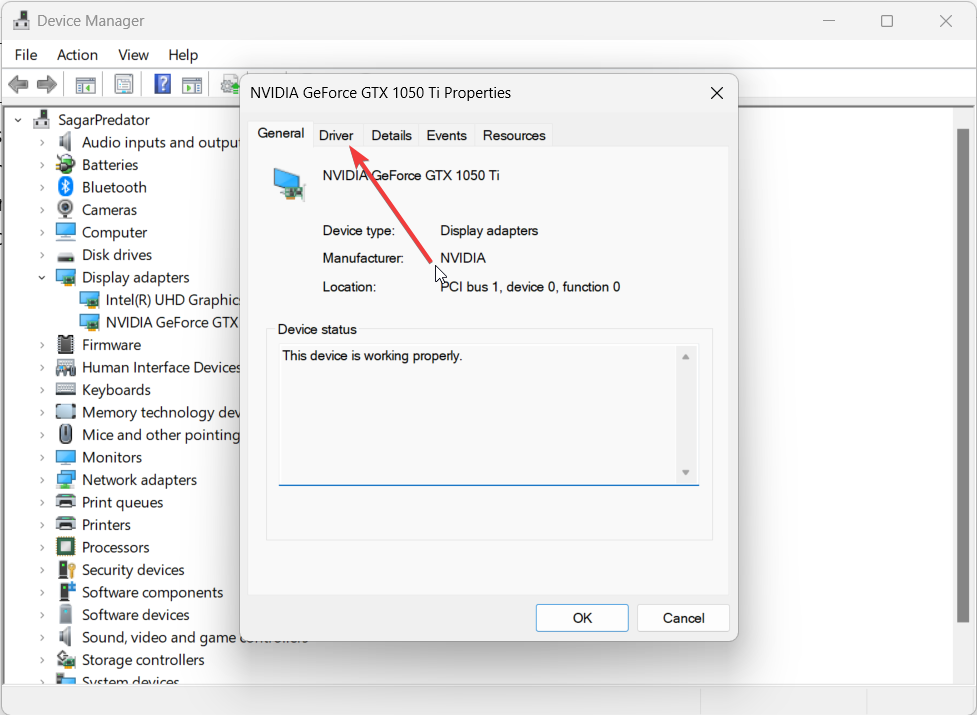
Task: Click the Network adapters icon
Action: click(x=65, y=480)
